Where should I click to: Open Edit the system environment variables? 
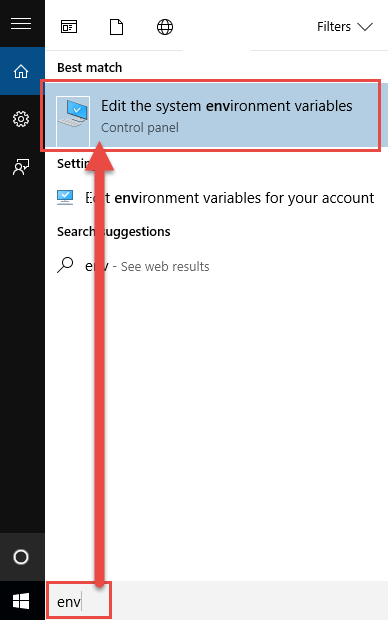point(211,115)
